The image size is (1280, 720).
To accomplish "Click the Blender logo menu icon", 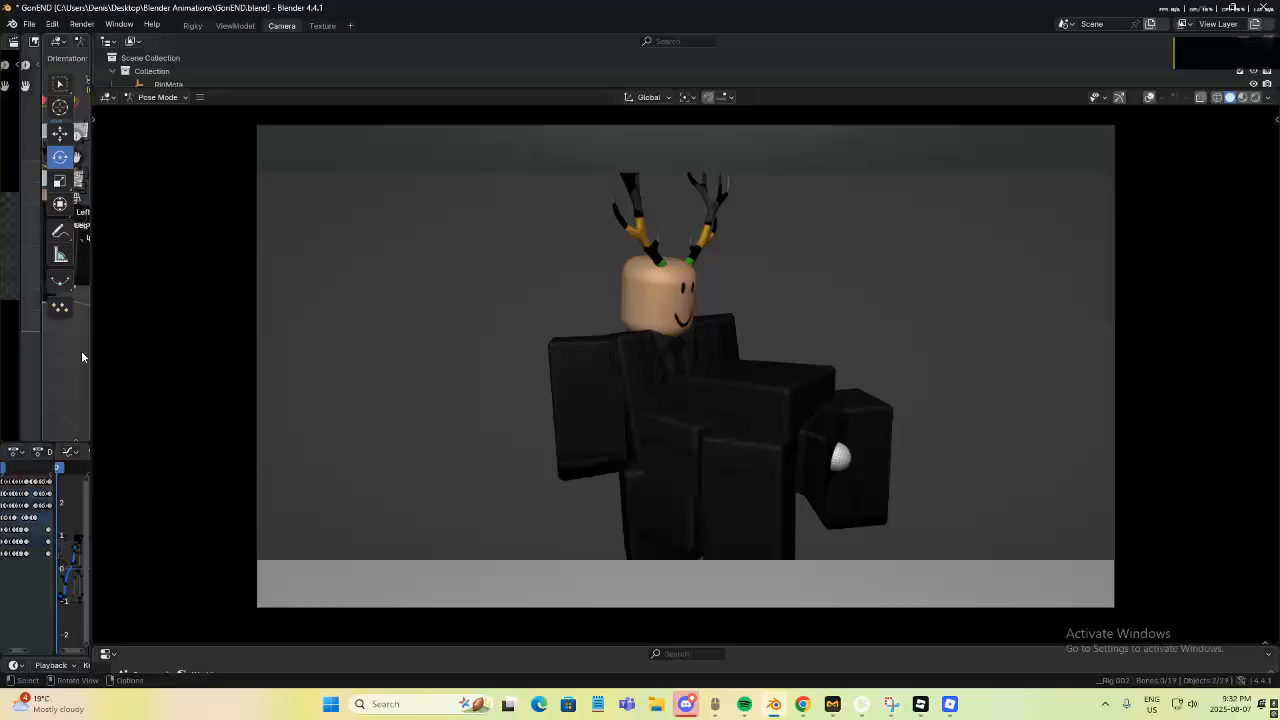I will click(12, 24).
